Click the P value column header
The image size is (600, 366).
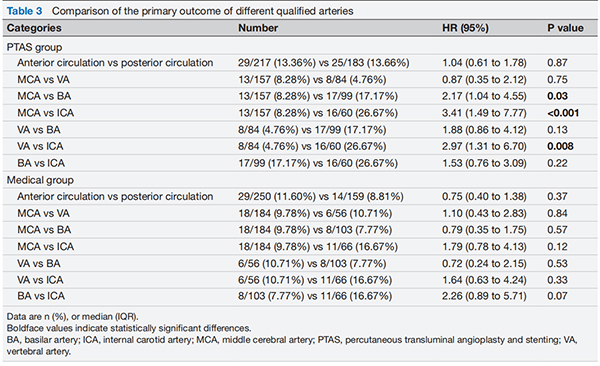click(x=566, y=28)
